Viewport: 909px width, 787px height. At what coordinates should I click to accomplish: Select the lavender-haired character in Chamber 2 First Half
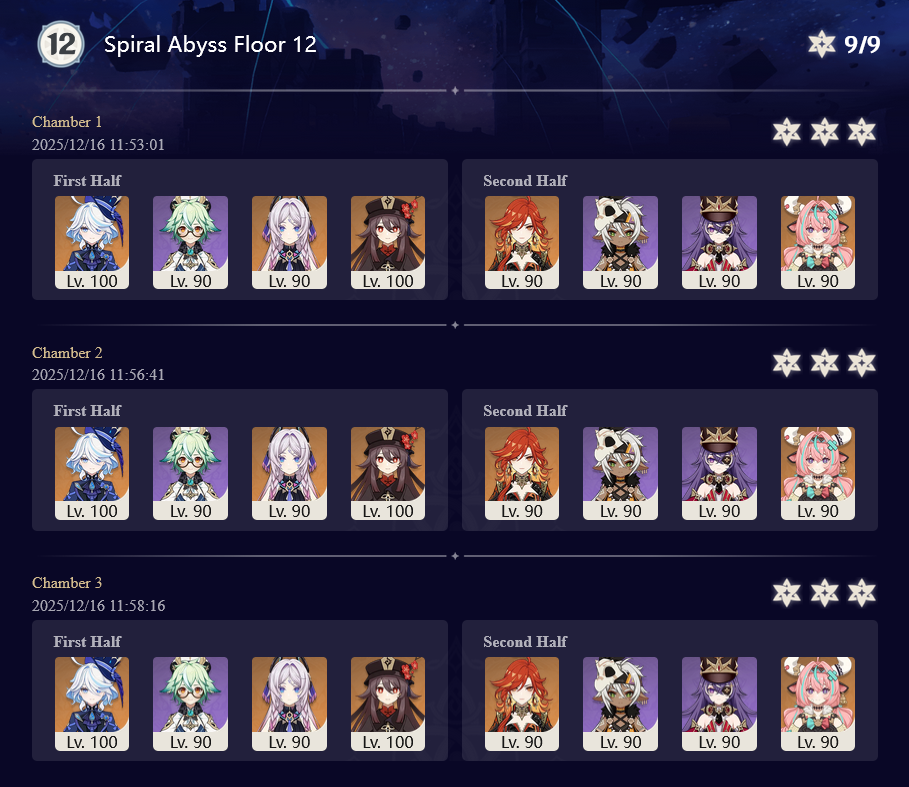289,473
